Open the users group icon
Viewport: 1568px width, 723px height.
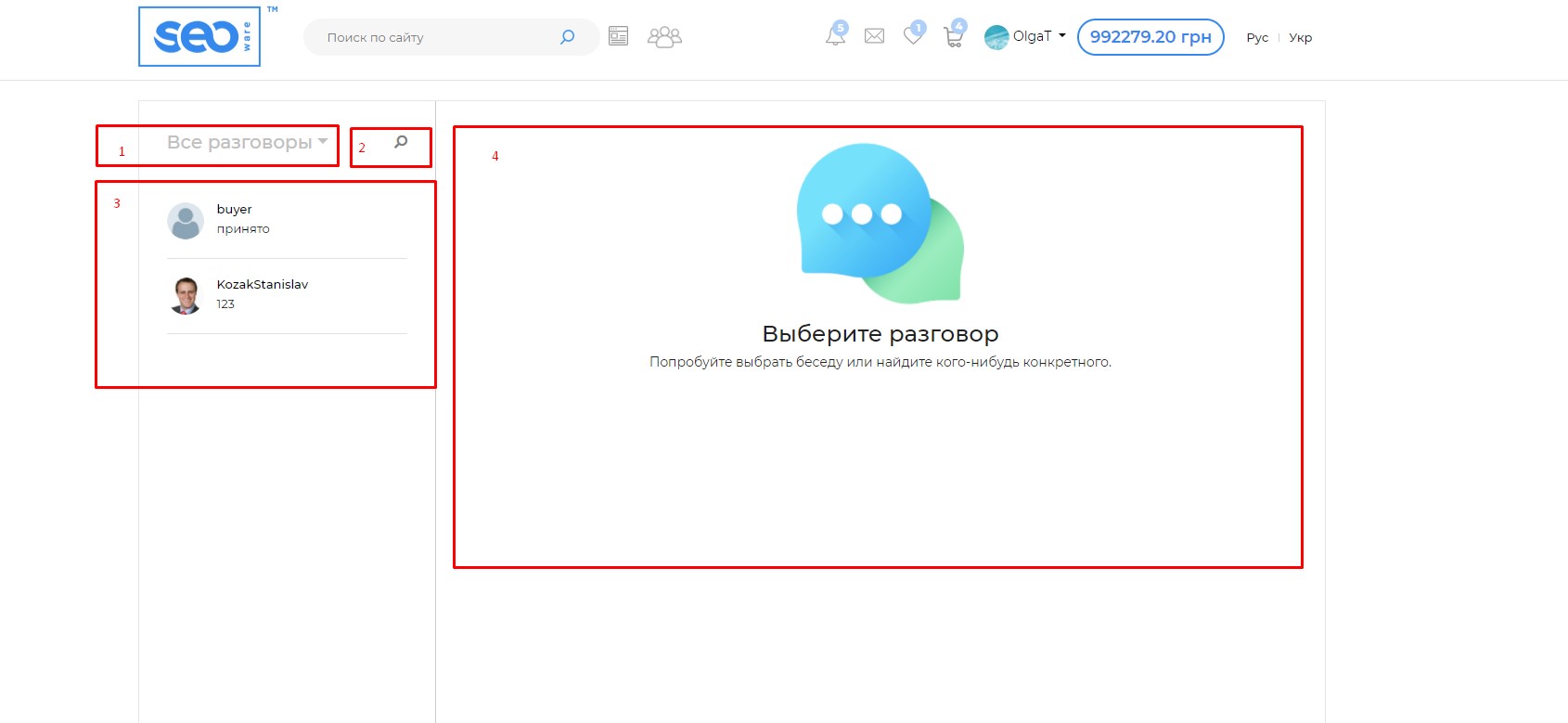tap(664, 37)
